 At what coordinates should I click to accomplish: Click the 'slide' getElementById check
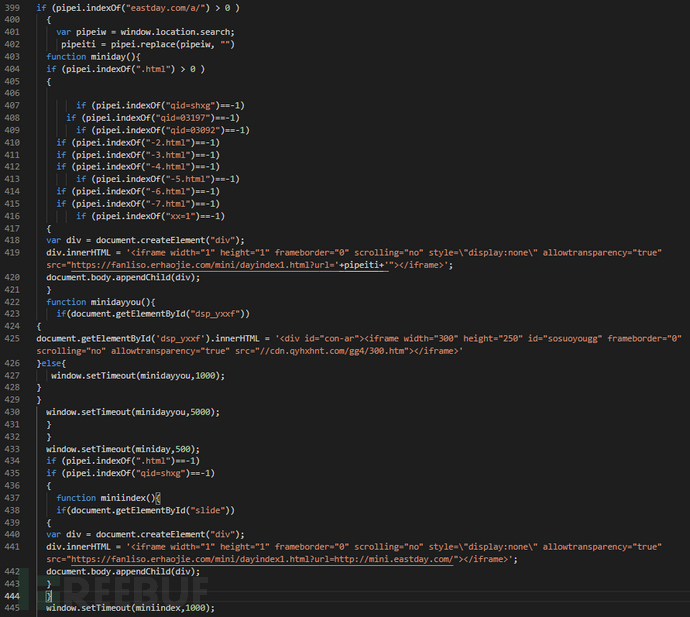(x=145, y=510)
